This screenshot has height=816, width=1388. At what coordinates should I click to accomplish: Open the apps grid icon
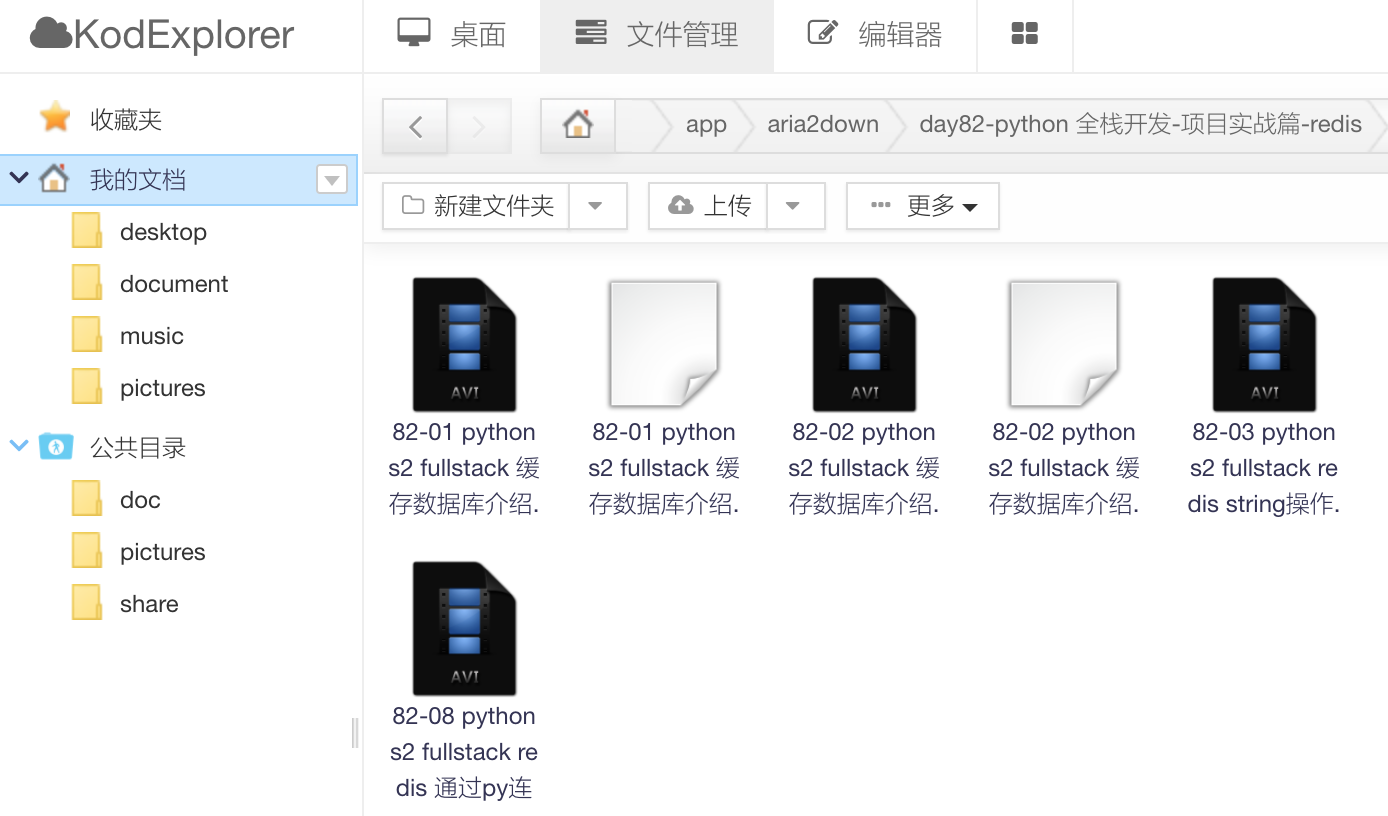pyautogui.click(x=1024, y=35)
